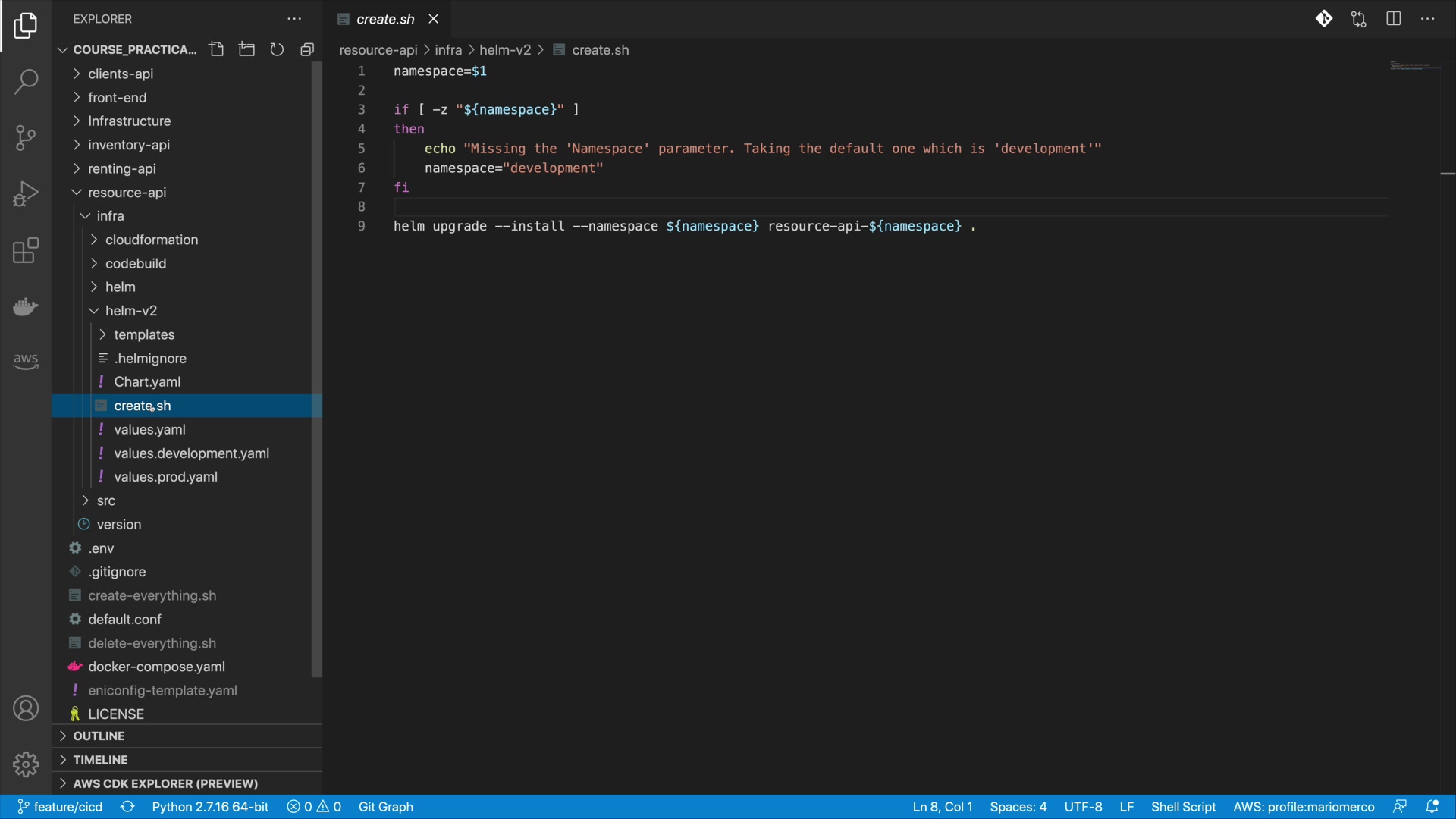Open the Extensions view
The image size is (1456, 819).
point(26,250)
